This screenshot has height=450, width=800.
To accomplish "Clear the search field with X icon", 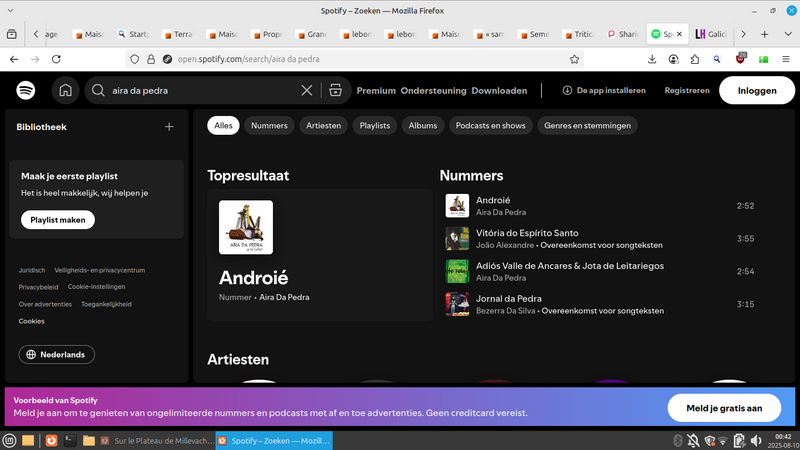I will coord(307,90).
